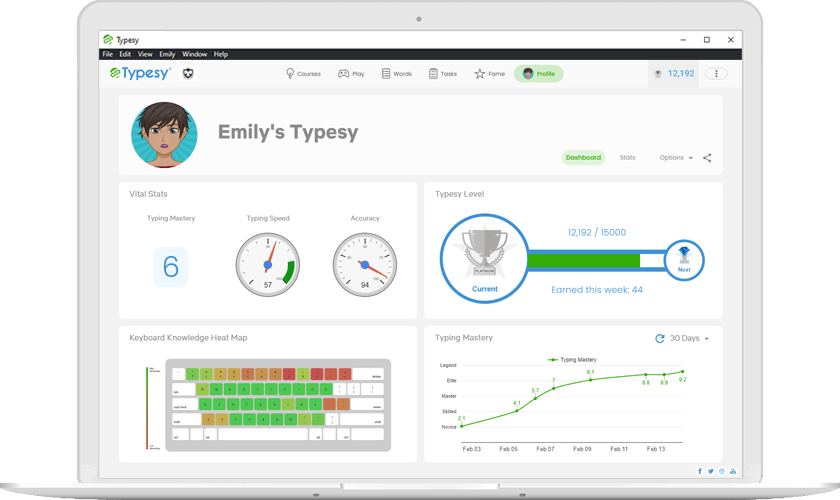Click the 'Feb 03' axis label
840x500 pixels.
click(x=472, y=449)
